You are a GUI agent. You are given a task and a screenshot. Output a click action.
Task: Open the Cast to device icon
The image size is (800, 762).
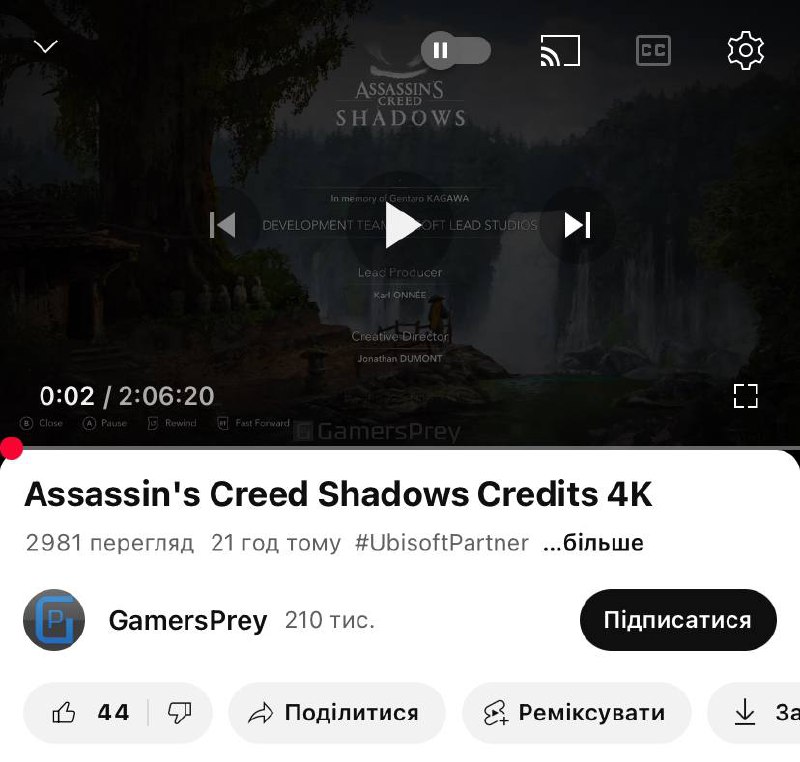[560, 50]
